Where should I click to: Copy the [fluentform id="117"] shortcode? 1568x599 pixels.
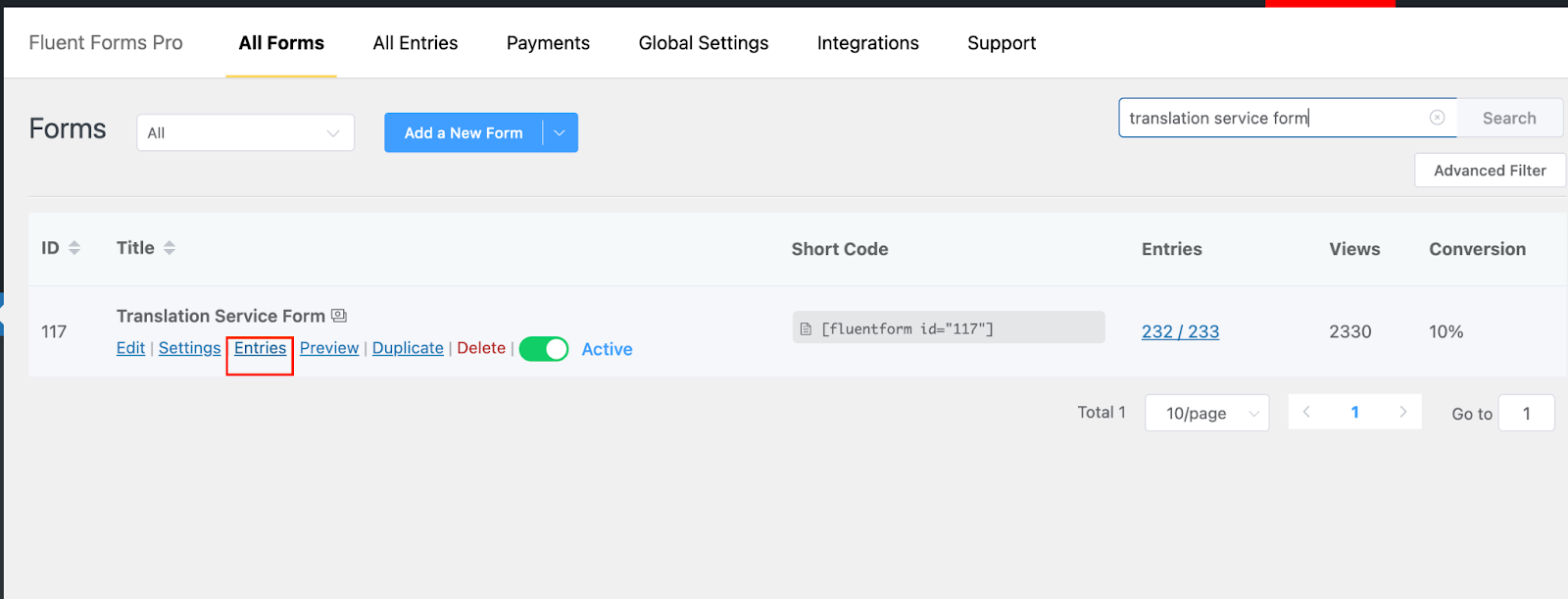click(x=949, y=327)
